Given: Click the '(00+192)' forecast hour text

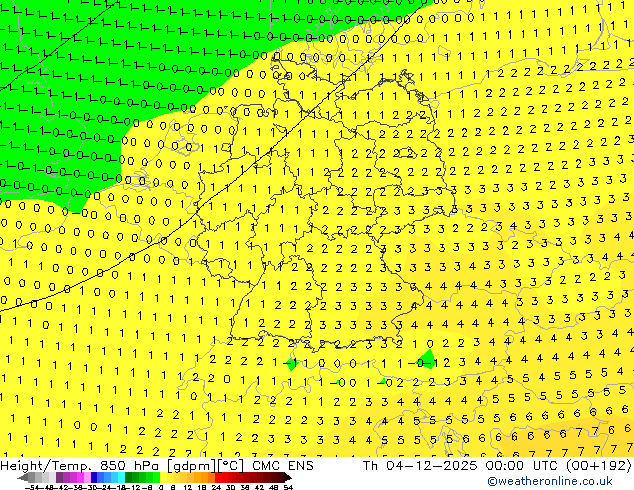Looking at the screenshot, I should [x=600, y=465].
